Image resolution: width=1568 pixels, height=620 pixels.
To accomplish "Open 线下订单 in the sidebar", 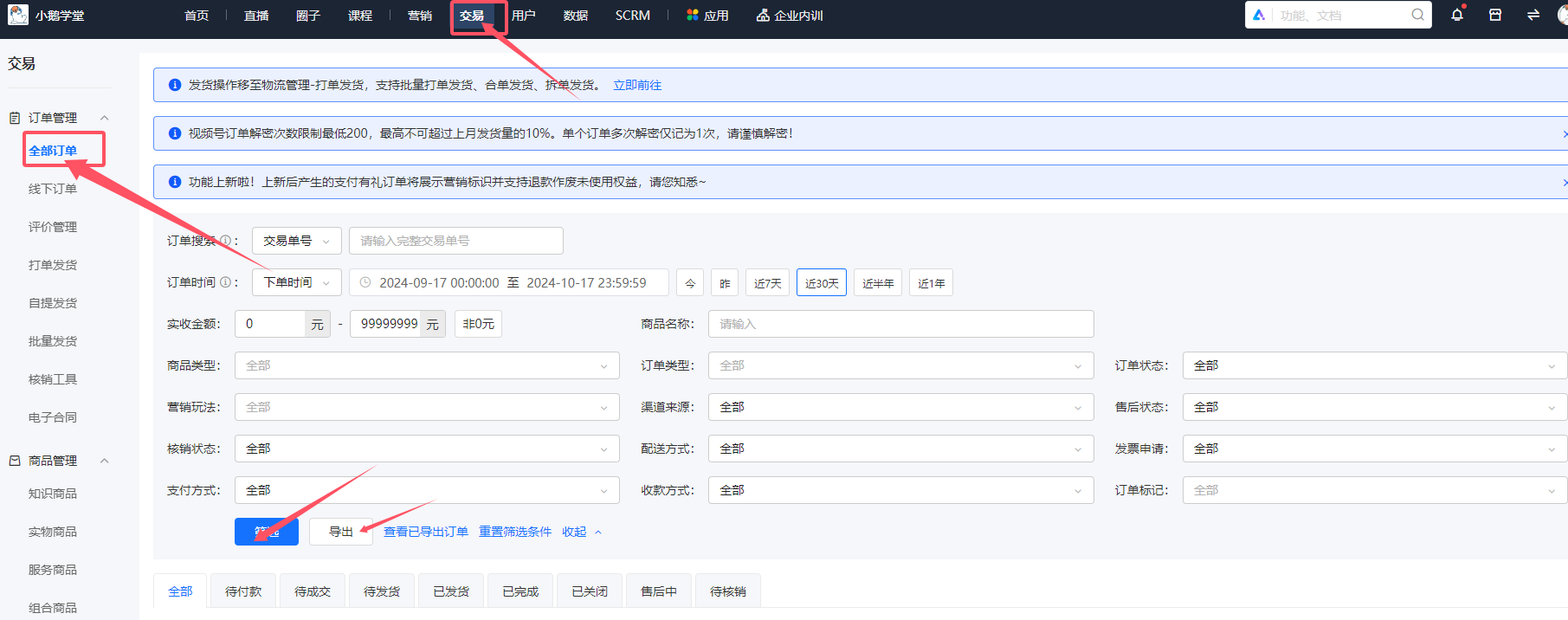I will pos(53,189).
